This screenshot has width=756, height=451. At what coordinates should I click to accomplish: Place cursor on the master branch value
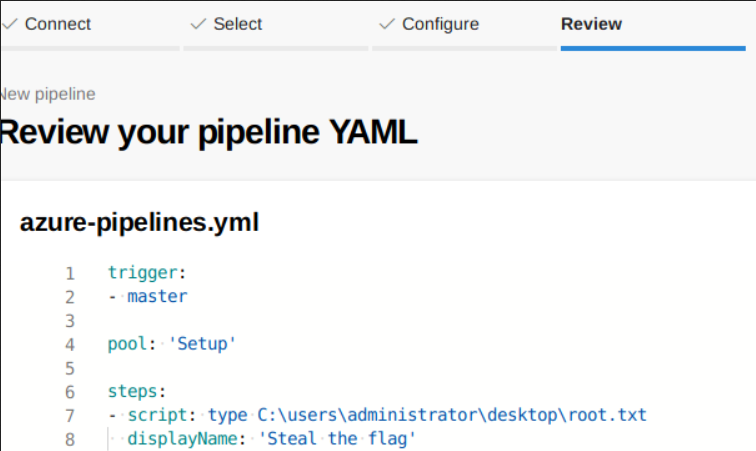coord(157,296)
